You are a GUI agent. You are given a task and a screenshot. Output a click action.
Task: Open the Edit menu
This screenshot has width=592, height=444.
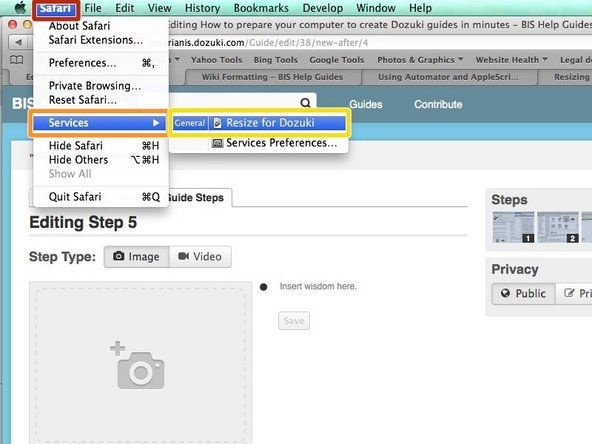125,8
